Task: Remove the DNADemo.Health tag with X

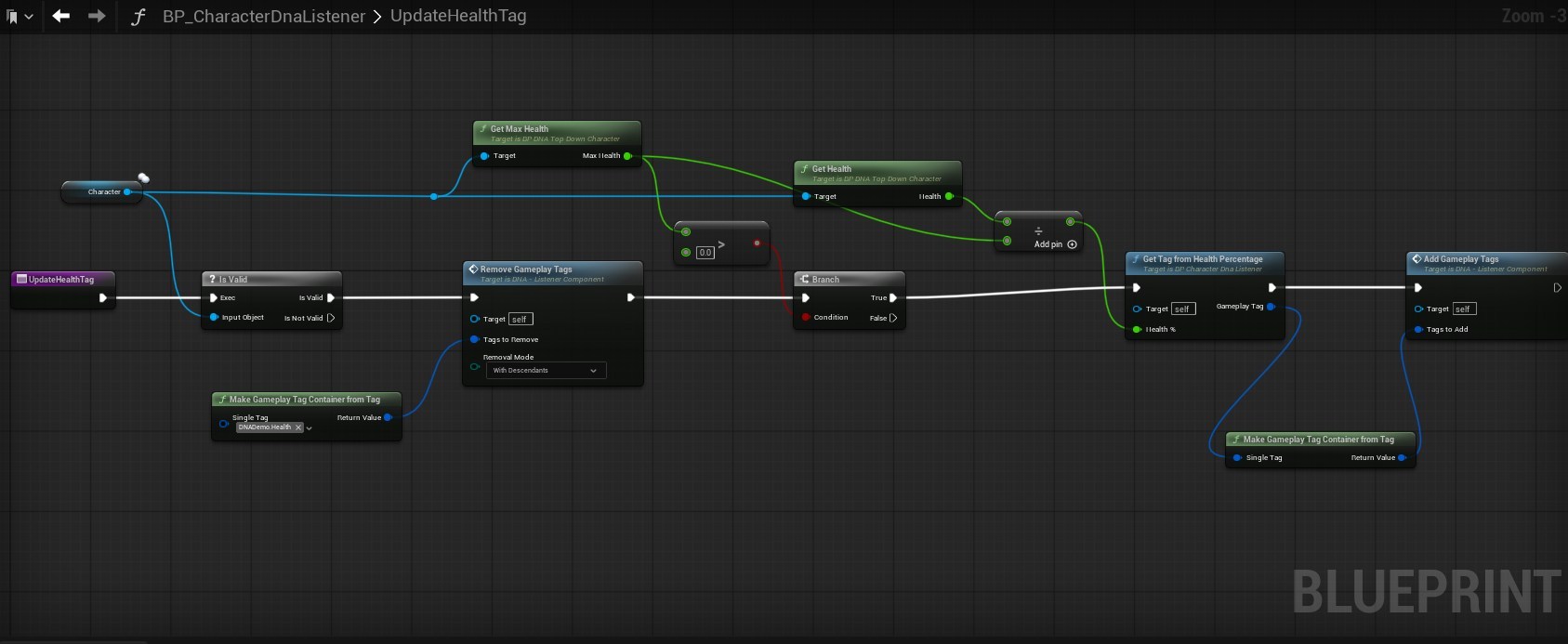Action: (298, 427)
